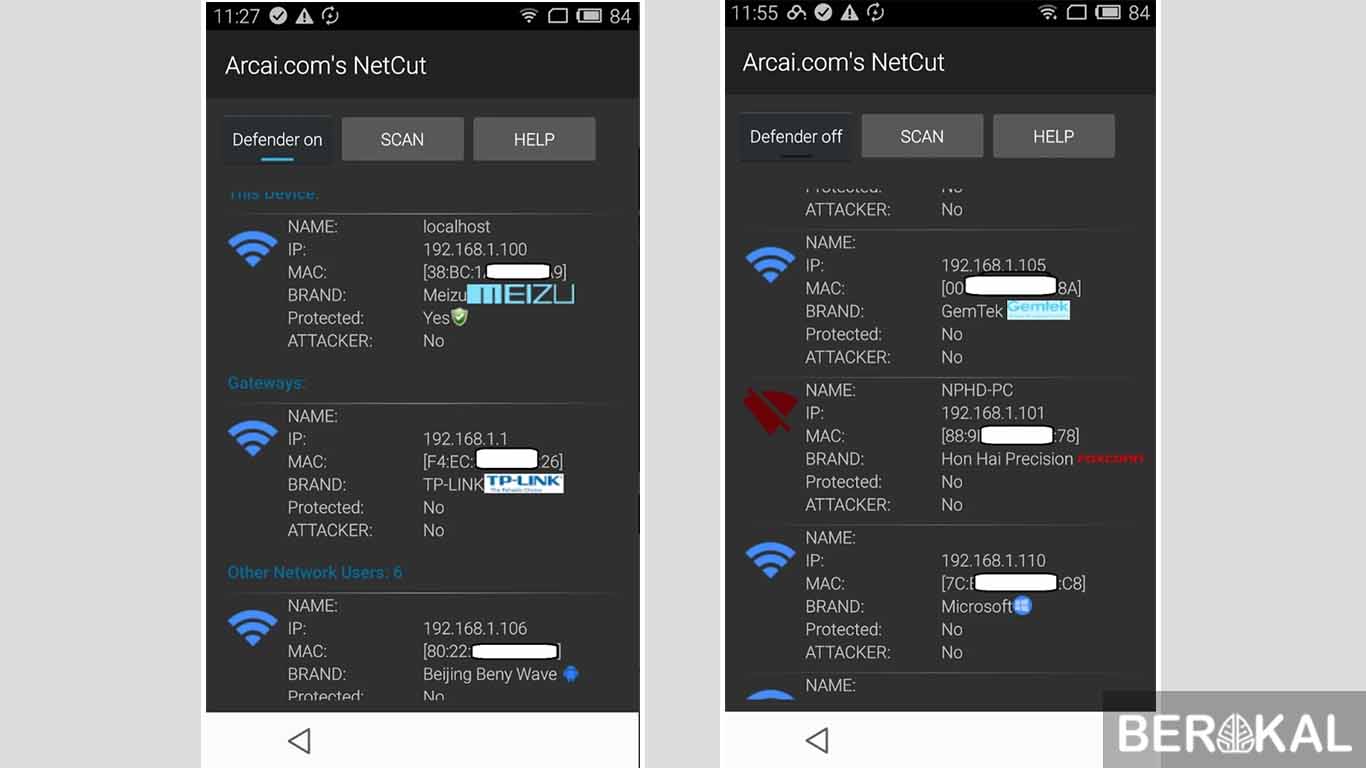Select the 'Other Network Users: 6' header
Image resolution: width=1366 pixels, height=768 pixels.
[x=315, y=572]
